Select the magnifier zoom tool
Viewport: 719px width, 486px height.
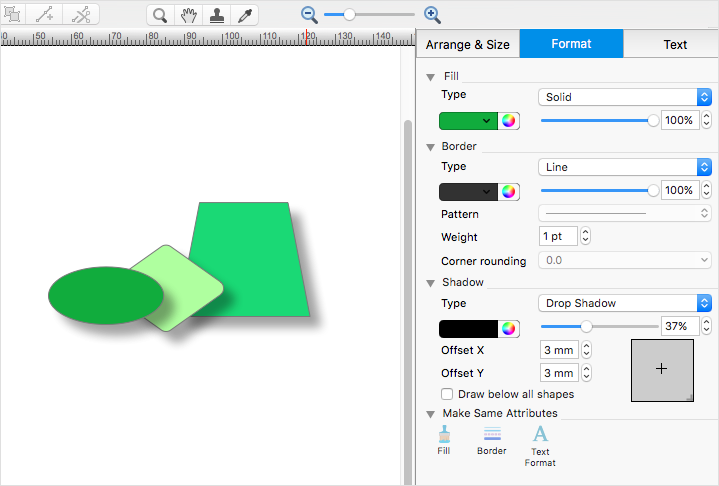click(160, 15)
